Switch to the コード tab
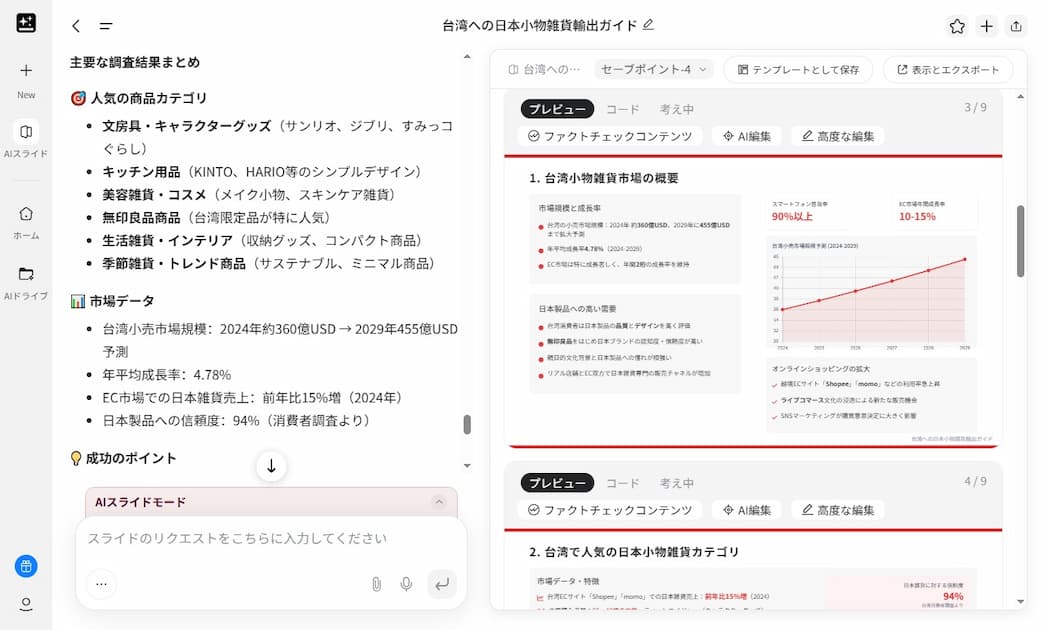This screenshot has height=630, width=1044. [622, 108]
